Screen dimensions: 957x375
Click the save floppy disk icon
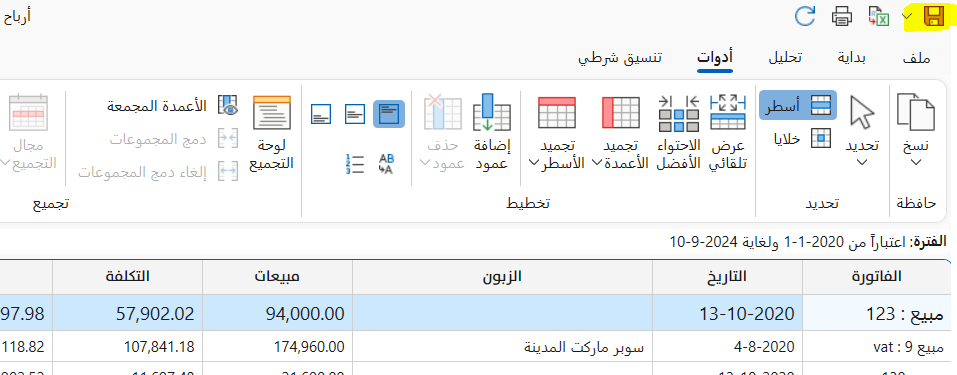coord(933,16)
